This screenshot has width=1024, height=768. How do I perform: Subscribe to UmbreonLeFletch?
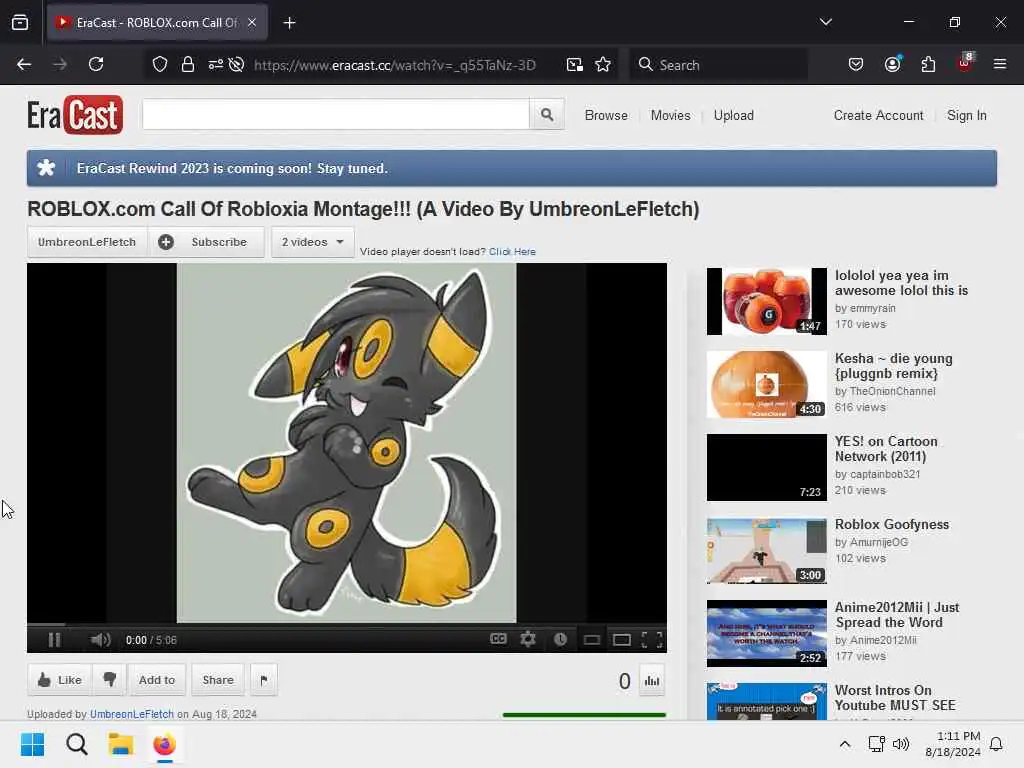pyautogui.click(x=206, y=242)
